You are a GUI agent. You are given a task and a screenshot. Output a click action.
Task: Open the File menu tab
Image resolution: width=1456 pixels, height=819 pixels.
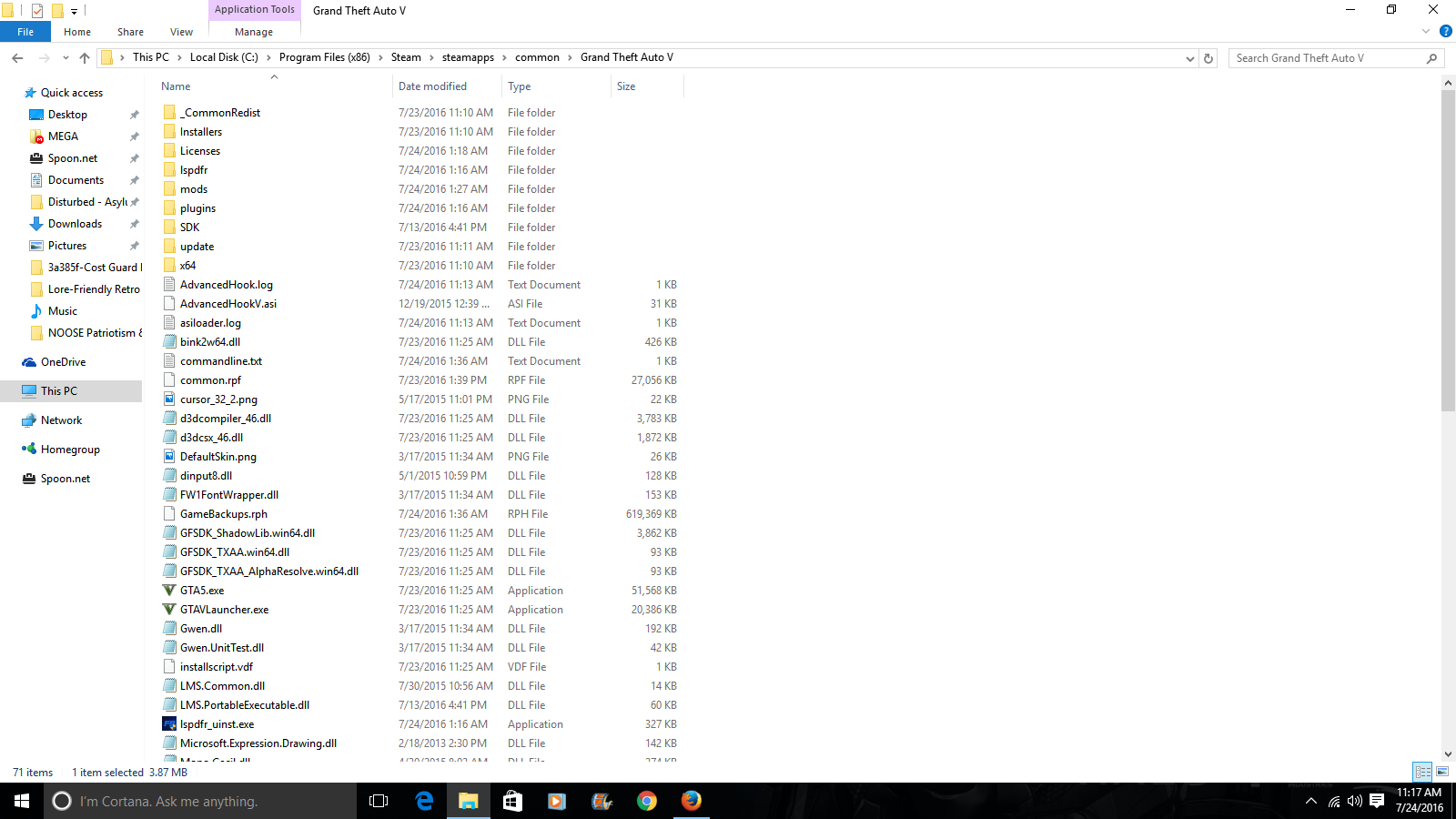tap(25, 32)
